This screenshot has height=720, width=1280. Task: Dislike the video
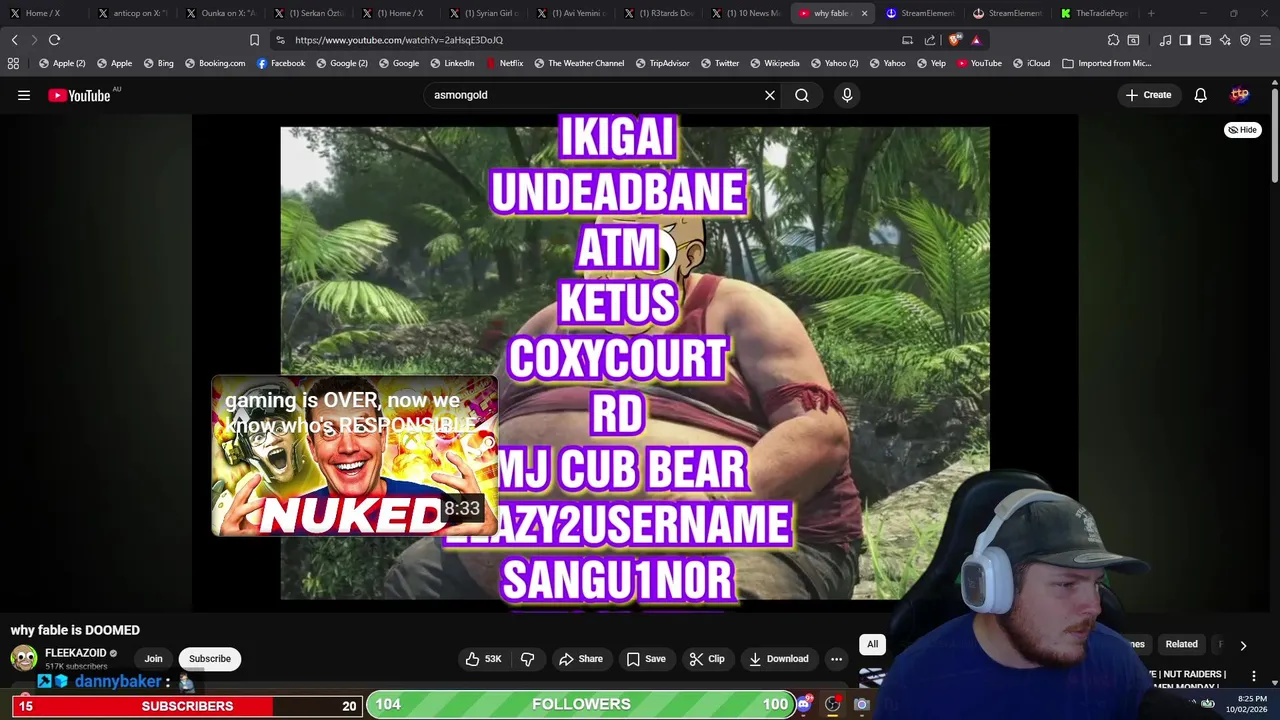tap(527, 659)
